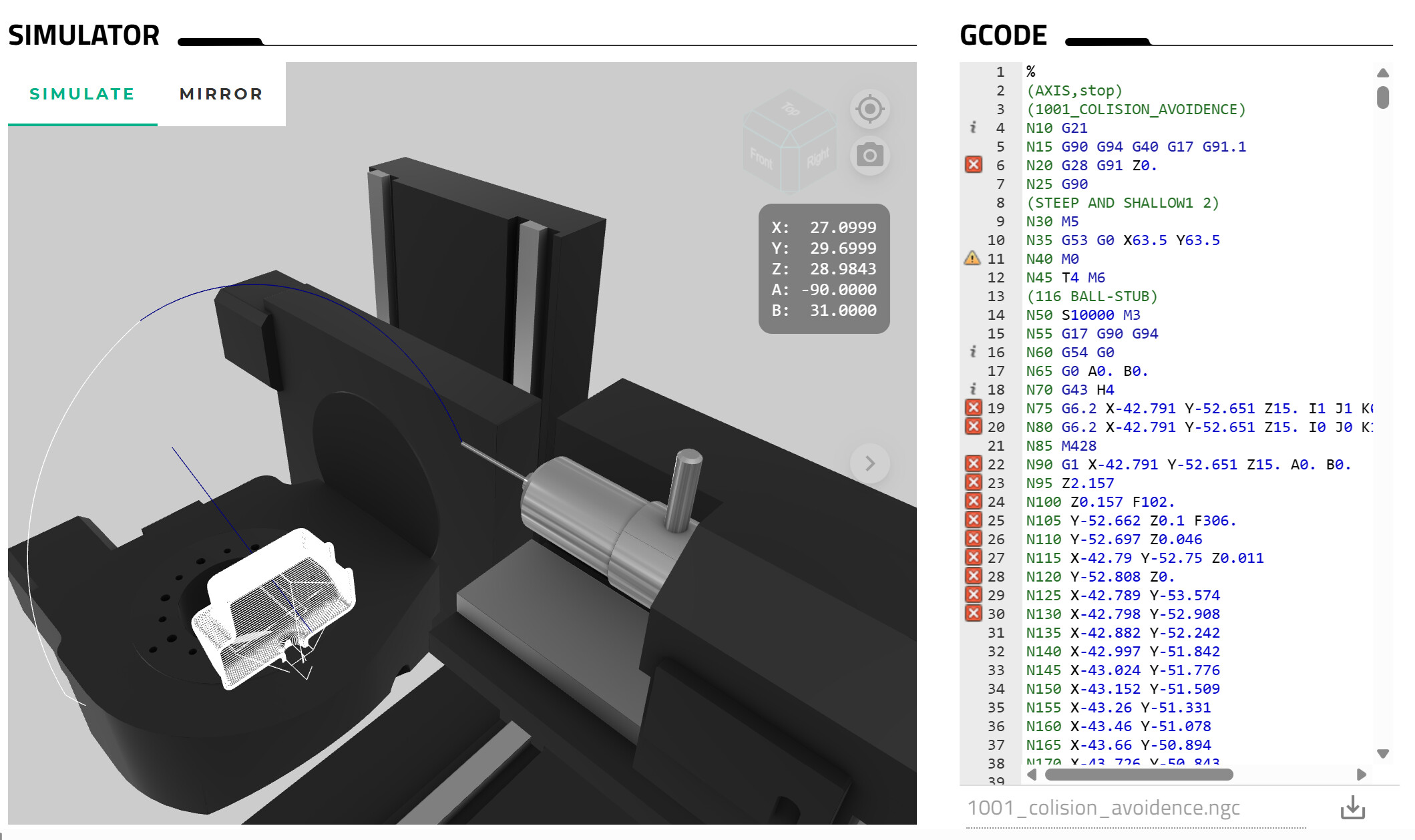Click the recenter view target icon

869,109
